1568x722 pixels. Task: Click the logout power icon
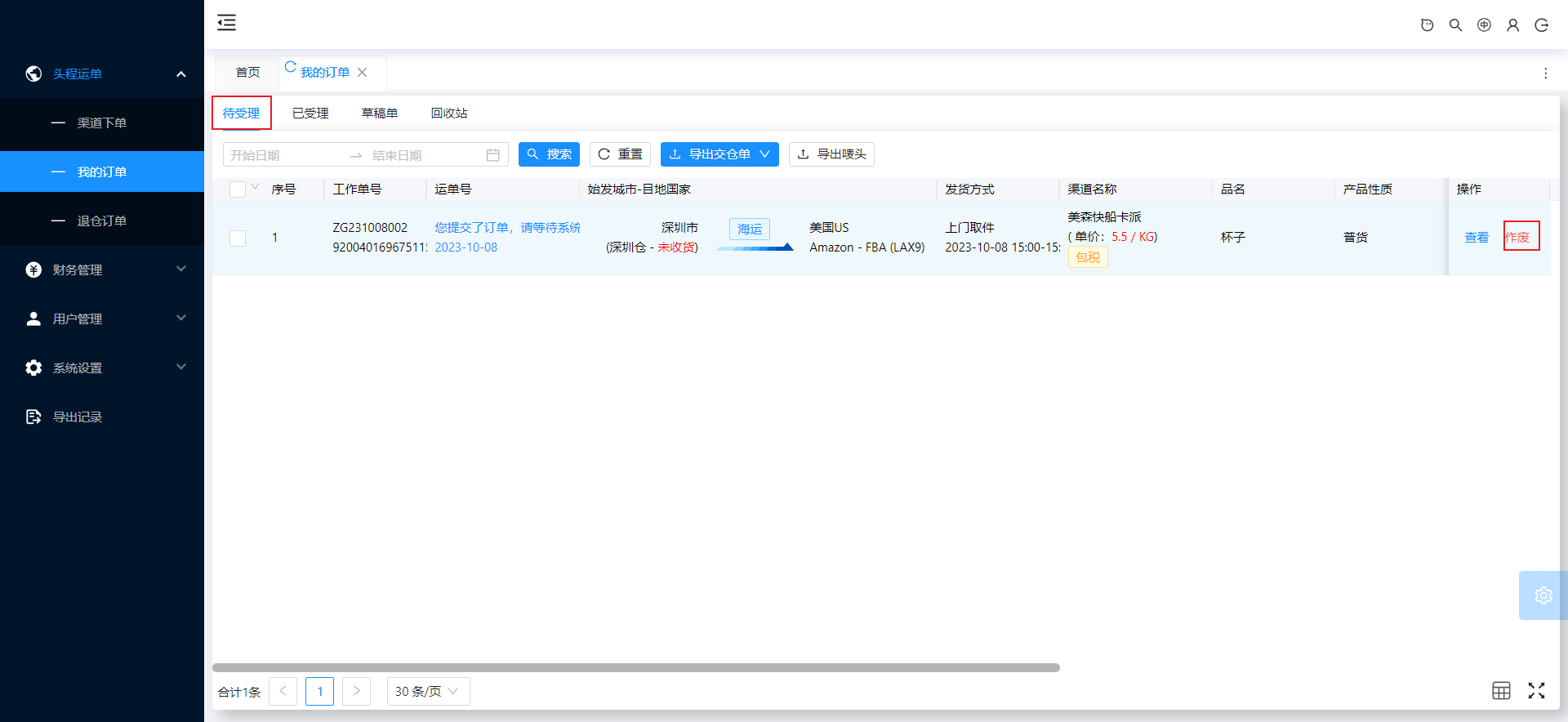click(1541, 25)
